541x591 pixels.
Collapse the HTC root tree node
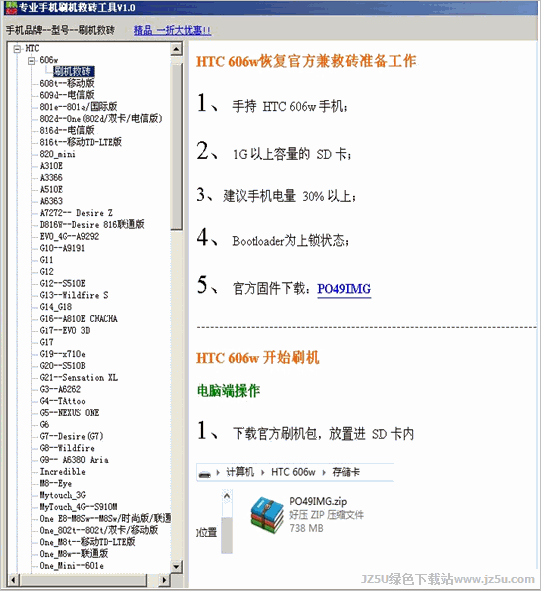pos(17,49)
